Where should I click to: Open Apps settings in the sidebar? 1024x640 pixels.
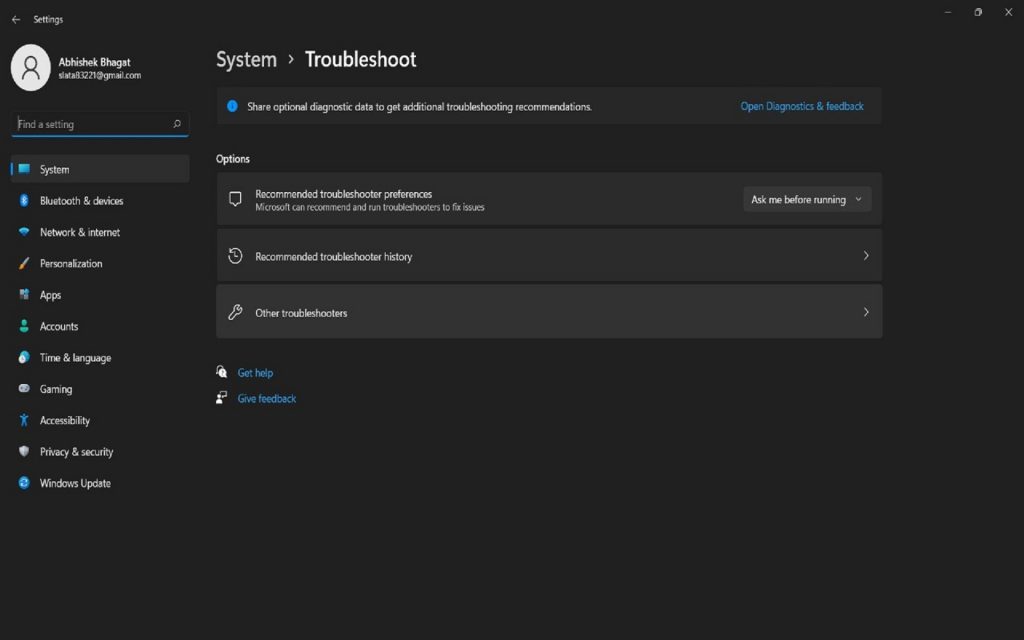[23, 294]
